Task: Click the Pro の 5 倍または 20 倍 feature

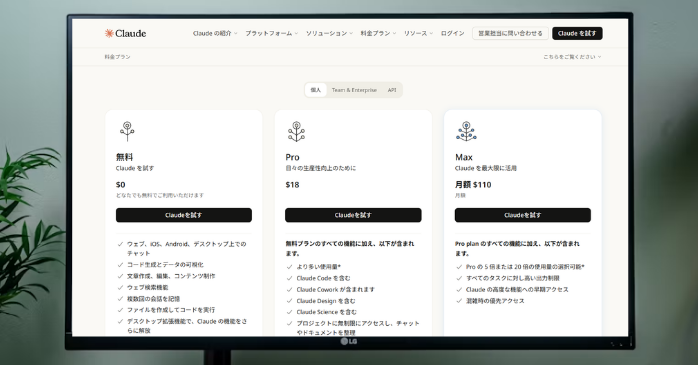Action: click(525, 267)
